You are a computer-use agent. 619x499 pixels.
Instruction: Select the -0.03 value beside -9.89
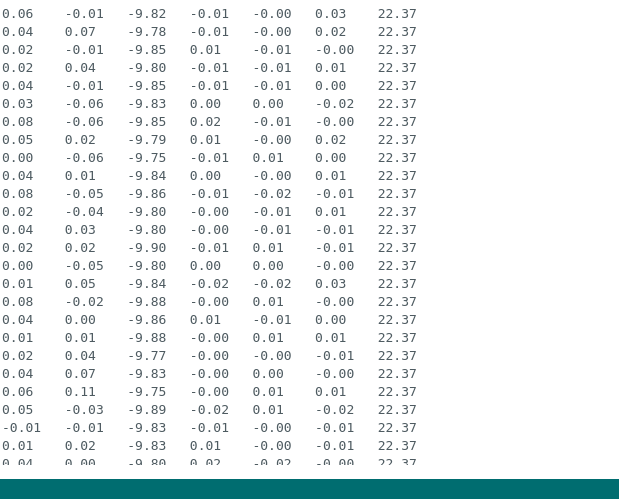point(84,410)
